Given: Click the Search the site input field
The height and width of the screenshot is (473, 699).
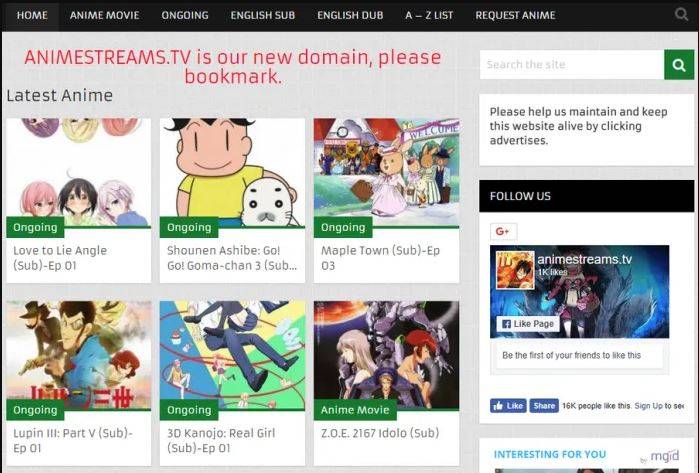Looking at the screenshot, I should point(572,65).
